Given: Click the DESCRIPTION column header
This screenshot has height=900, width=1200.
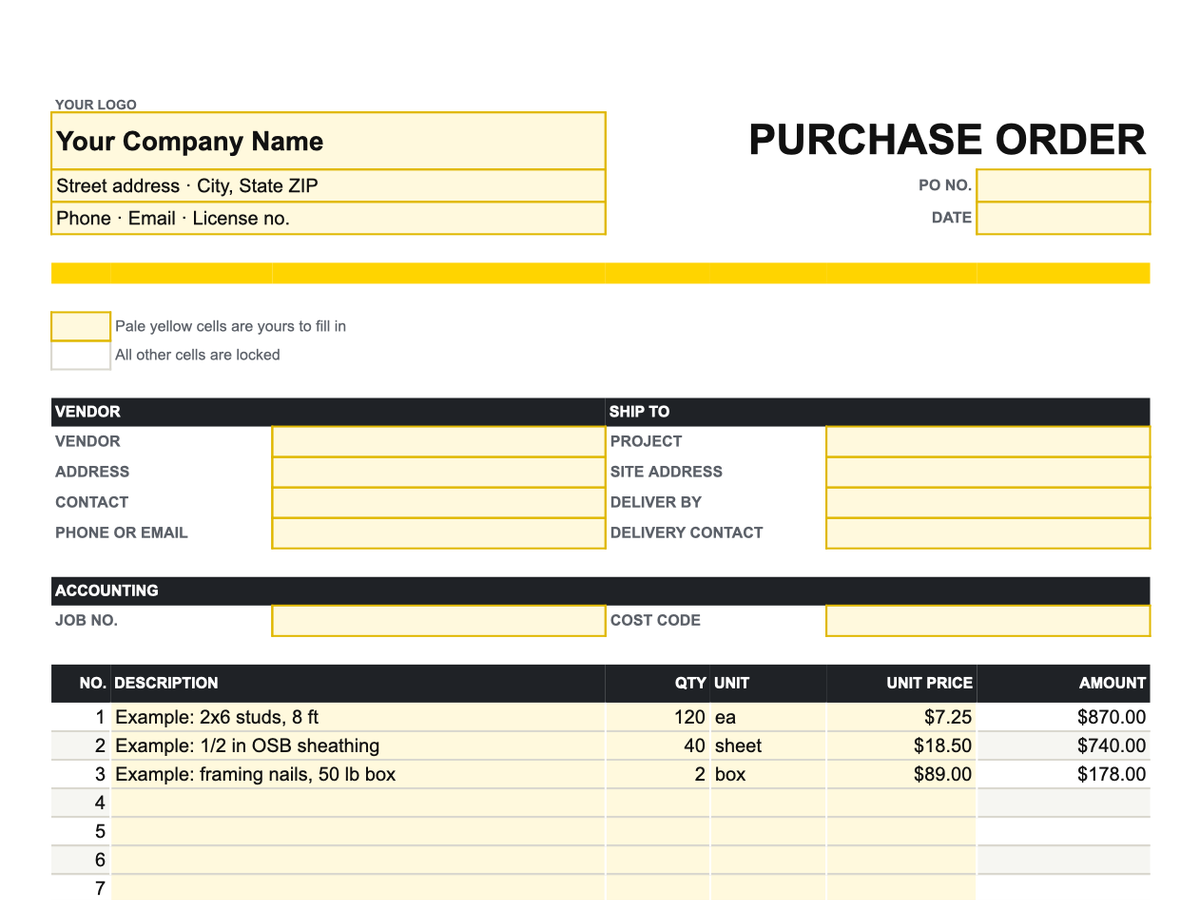Looking at the screenshot, I should 358,683.
